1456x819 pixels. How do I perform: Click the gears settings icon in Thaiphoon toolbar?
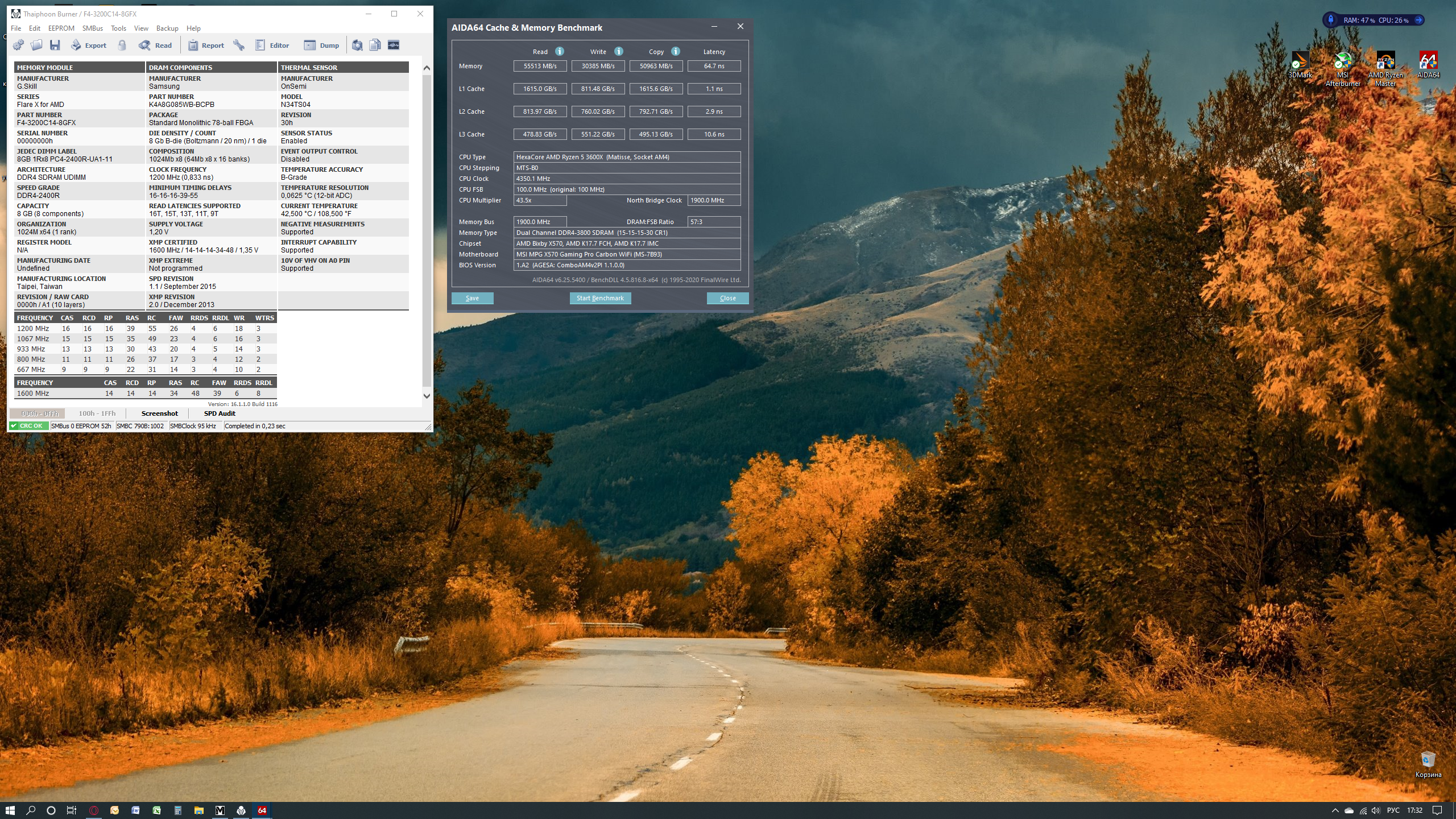18,45
